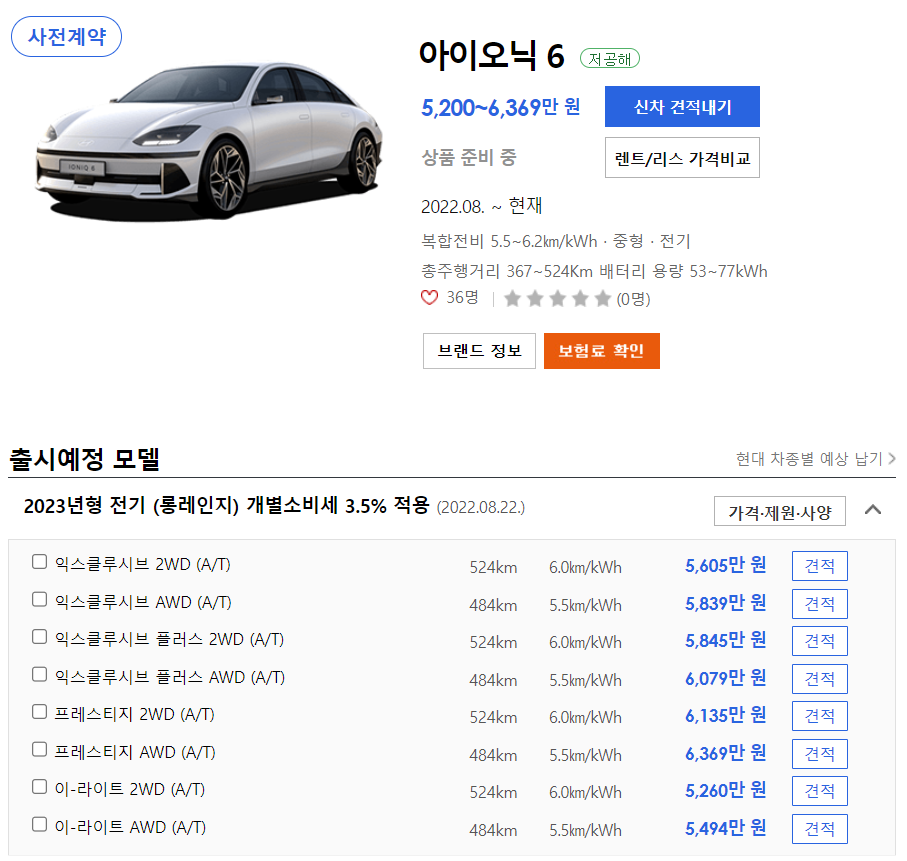Select 익스클루시브 플러스 2WD (A/T) checkbox
This screenshot has width=907, height=861.
pos(39,637)
